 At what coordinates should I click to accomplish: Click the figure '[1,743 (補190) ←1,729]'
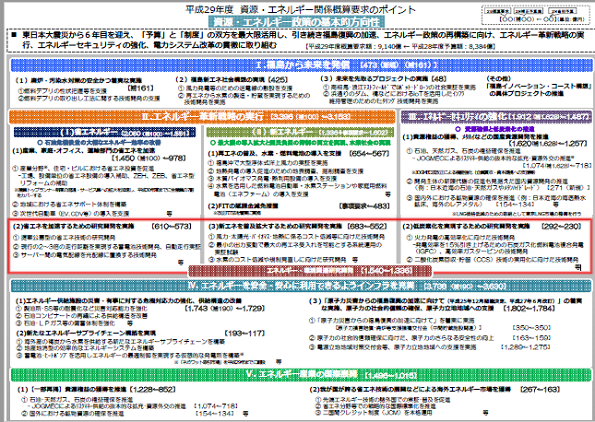(x=225, y=308)
